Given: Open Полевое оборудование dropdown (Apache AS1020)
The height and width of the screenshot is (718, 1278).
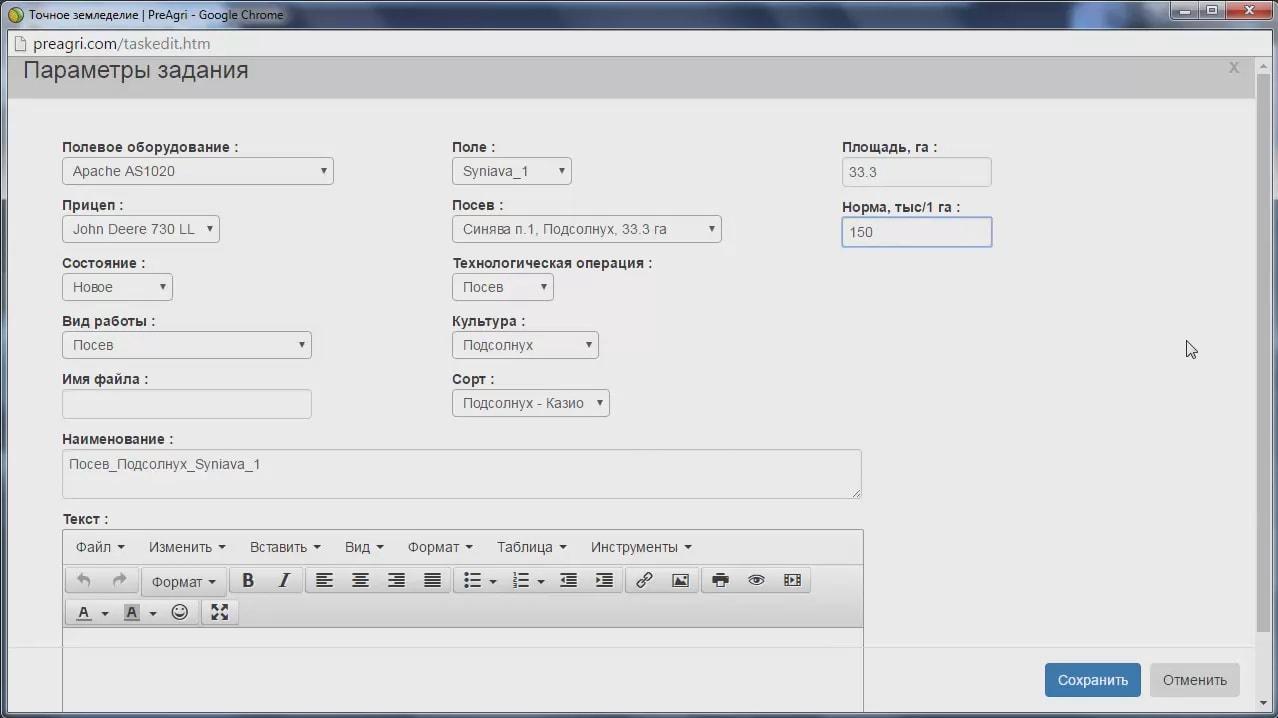Looking at the screenshot, I should [198, 171].
